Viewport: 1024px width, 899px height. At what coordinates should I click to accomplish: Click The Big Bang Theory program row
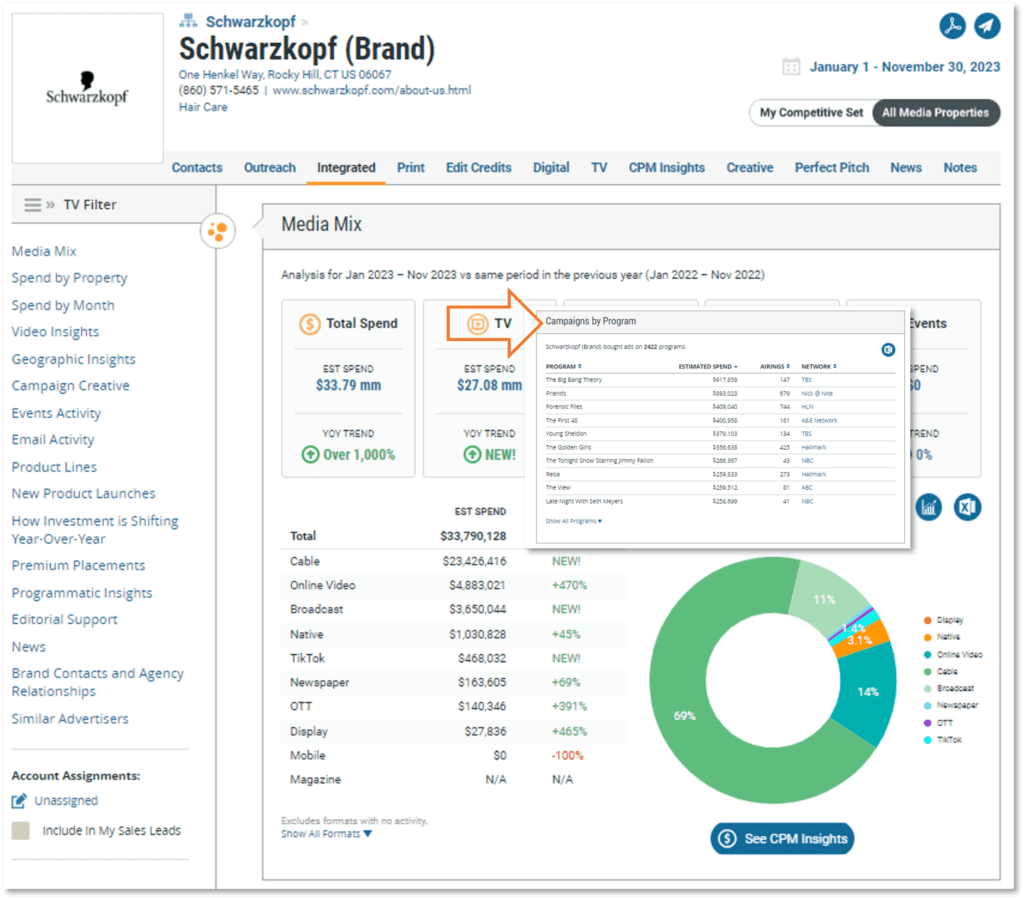pyautogui.click(x=720, y=380)
